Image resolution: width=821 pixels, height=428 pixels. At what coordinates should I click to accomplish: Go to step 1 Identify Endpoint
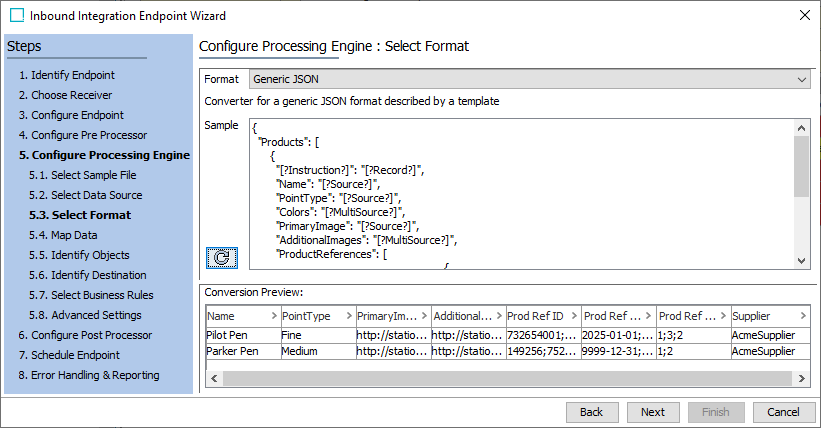click(65, 75)
